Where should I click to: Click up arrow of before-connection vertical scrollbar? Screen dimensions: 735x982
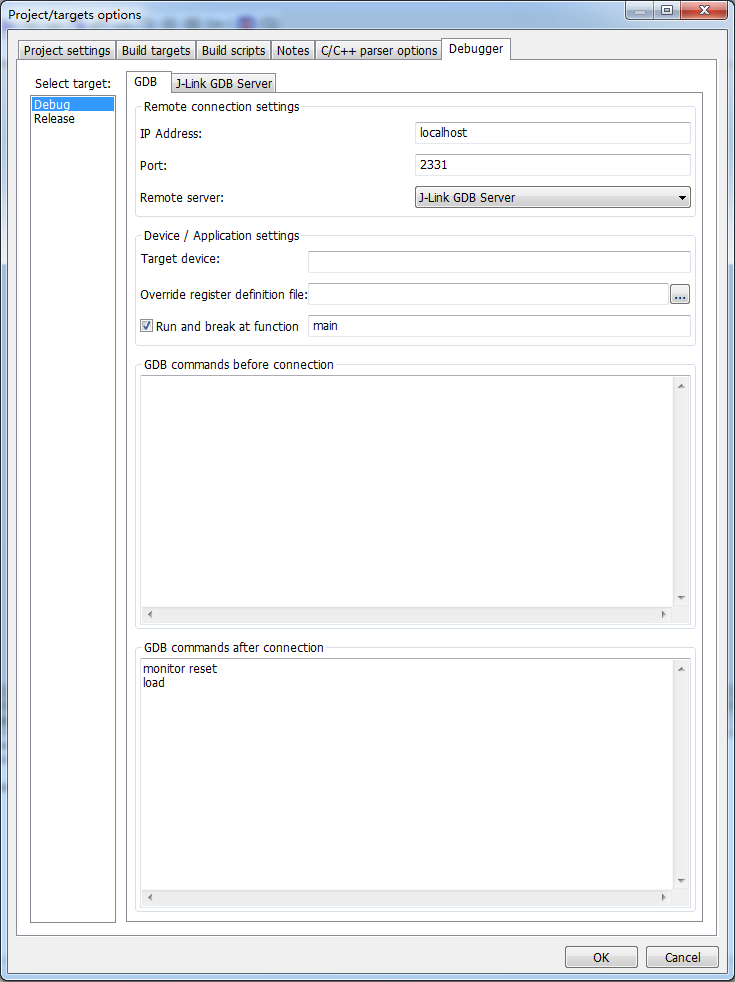681,386
